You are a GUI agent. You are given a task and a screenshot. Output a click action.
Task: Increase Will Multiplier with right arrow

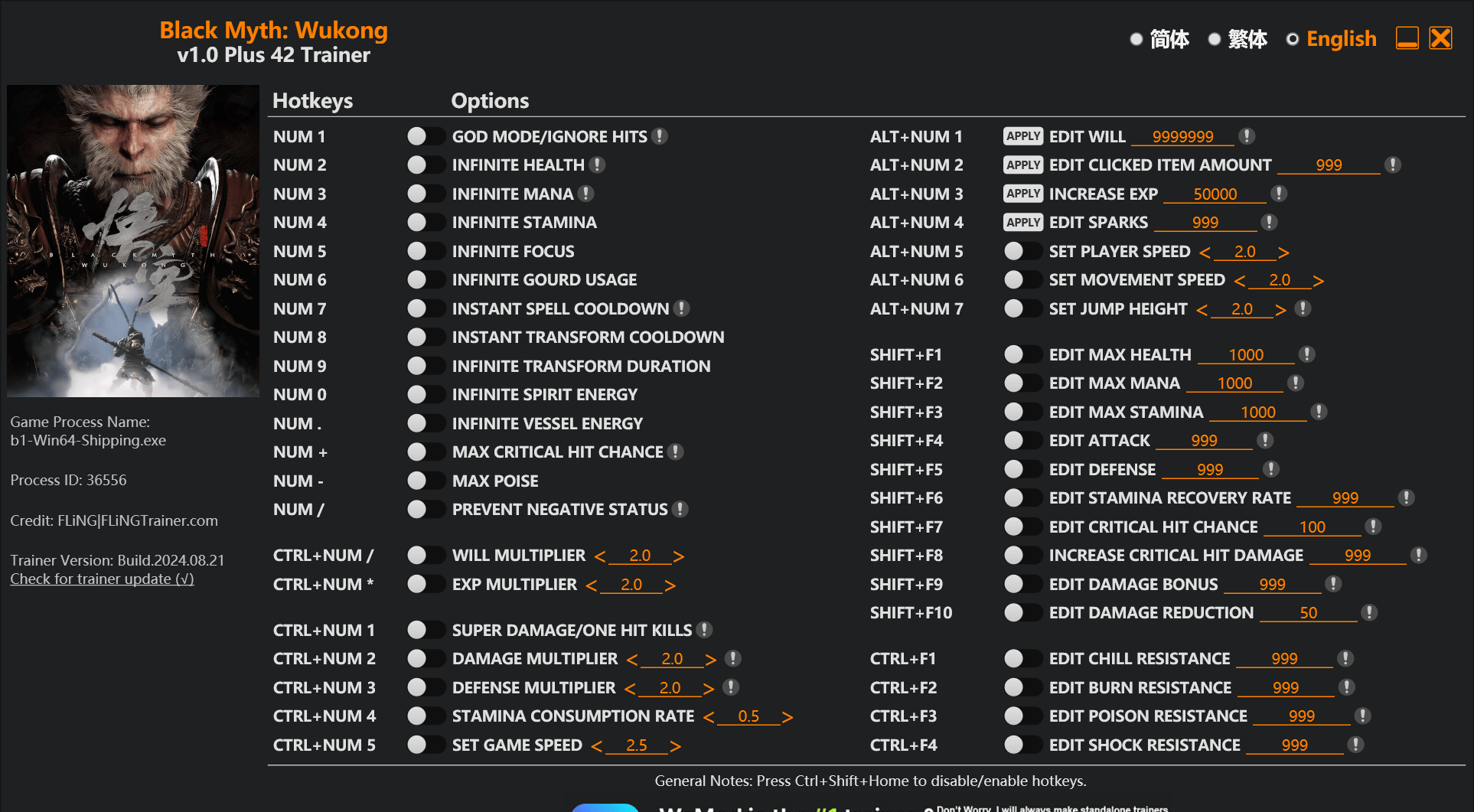coord(678,556)
